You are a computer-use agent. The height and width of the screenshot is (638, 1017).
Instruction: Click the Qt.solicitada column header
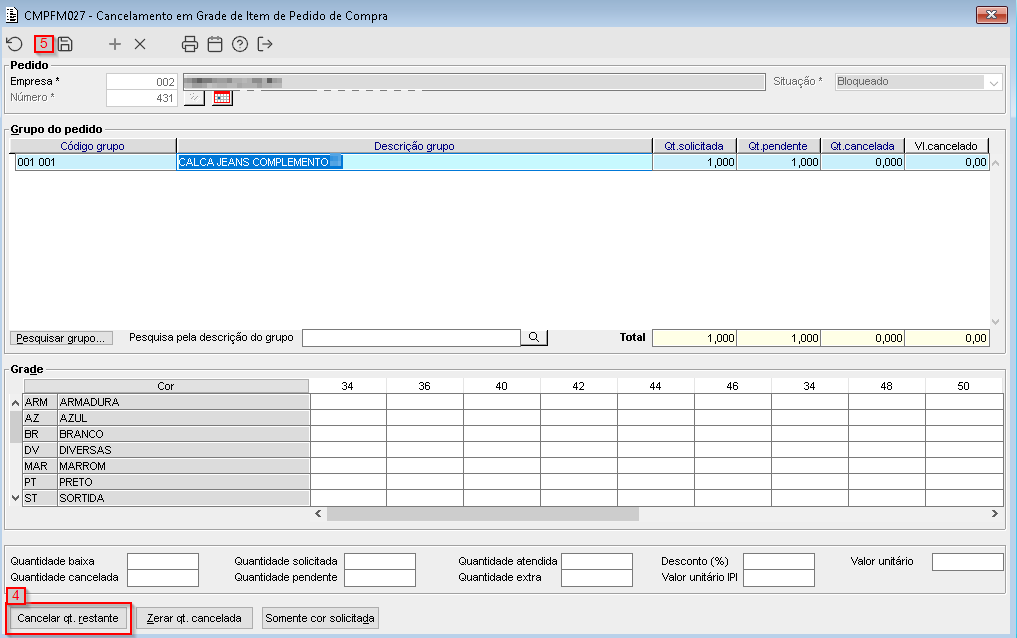coord(694,146)
